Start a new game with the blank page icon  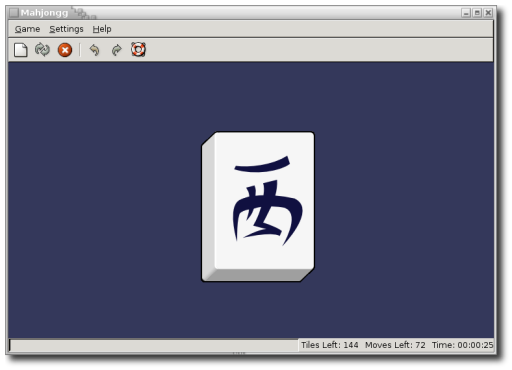pos(21,50)
